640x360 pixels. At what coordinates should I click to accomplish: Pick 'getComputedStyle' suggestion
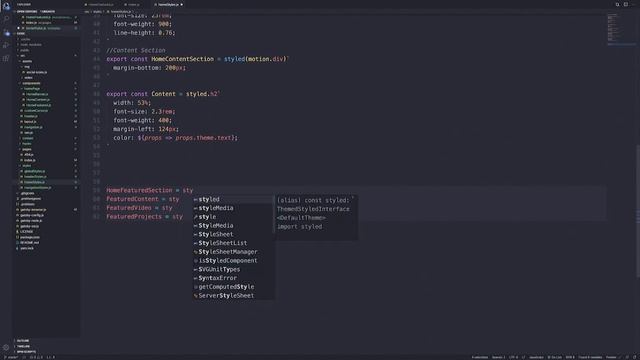(x=234, y=287)
